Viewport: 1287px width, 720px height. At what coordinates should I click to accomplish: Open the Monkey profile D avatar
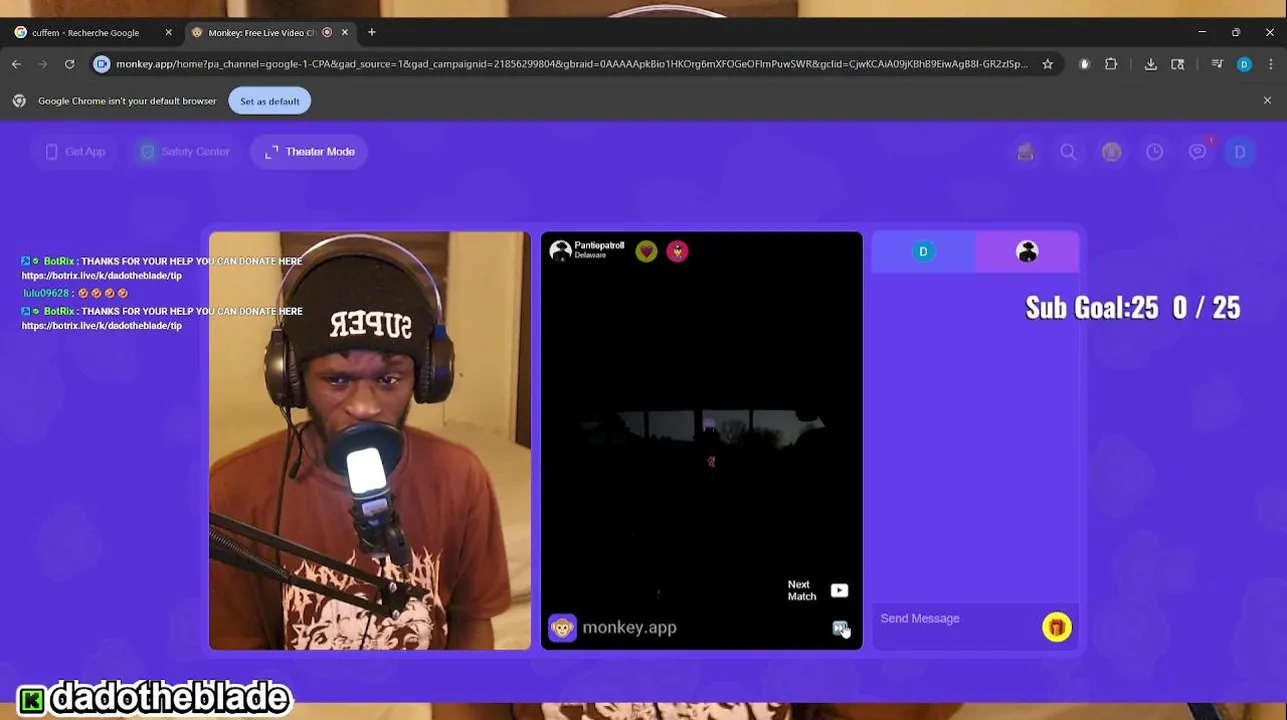[x=1240, y=152]
